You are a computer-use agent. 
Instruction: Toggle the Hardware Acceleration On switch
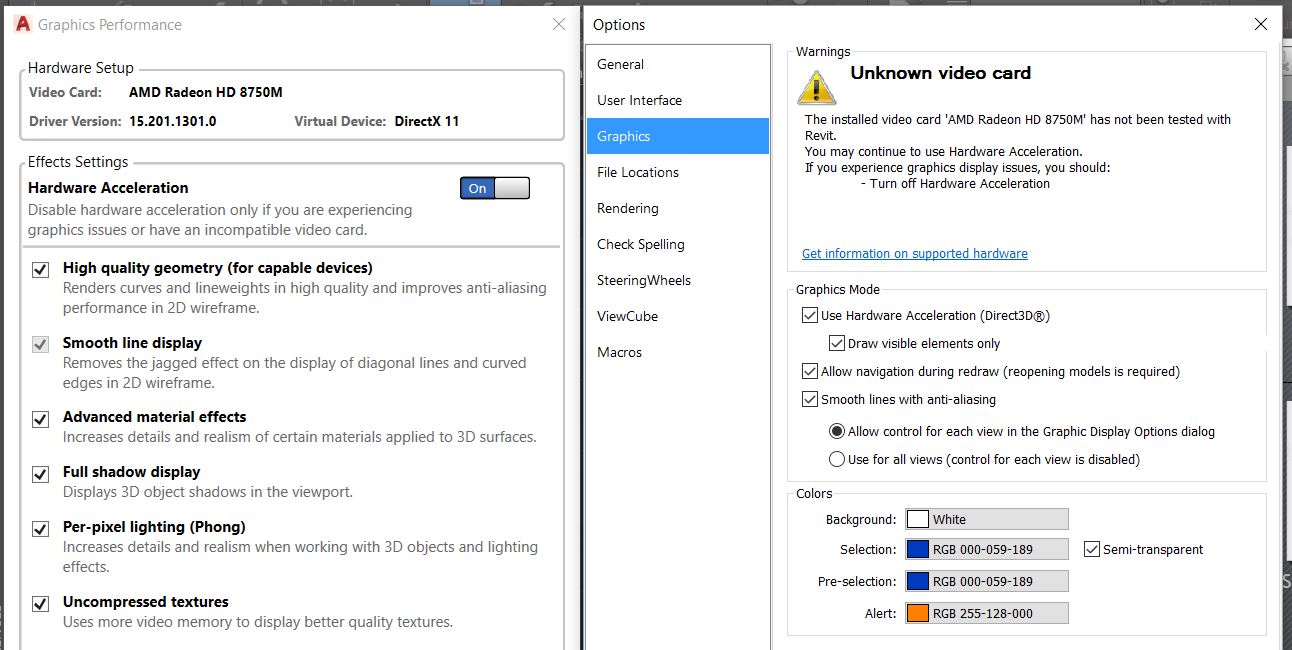click(495, 188)
